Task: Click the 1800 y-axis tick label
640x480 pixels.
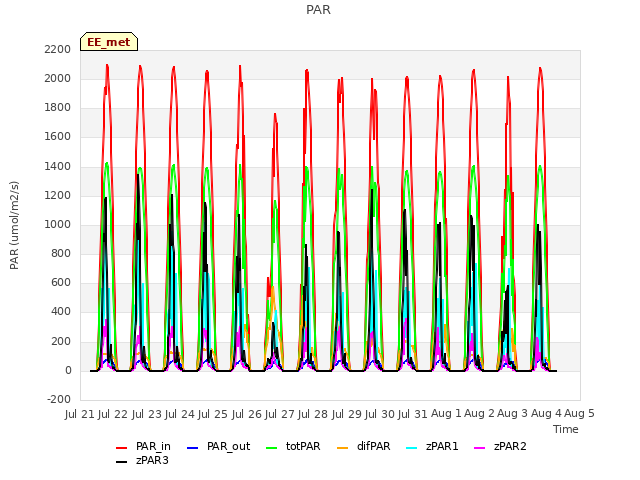Action: pyautogui.click(x=58, y=108)
